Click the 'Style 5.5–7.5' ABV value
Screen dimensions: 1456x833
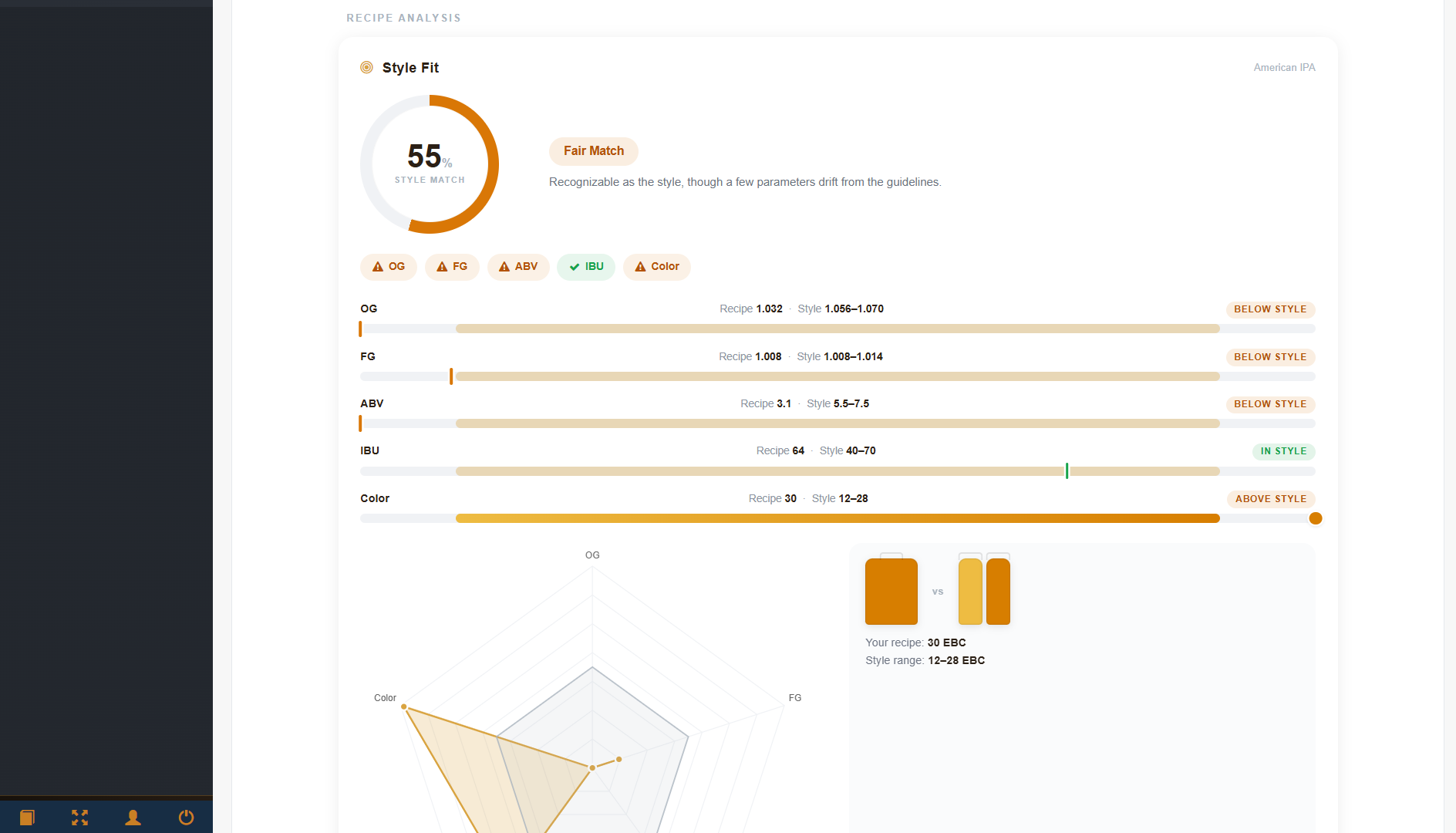(x=838, y=403)
